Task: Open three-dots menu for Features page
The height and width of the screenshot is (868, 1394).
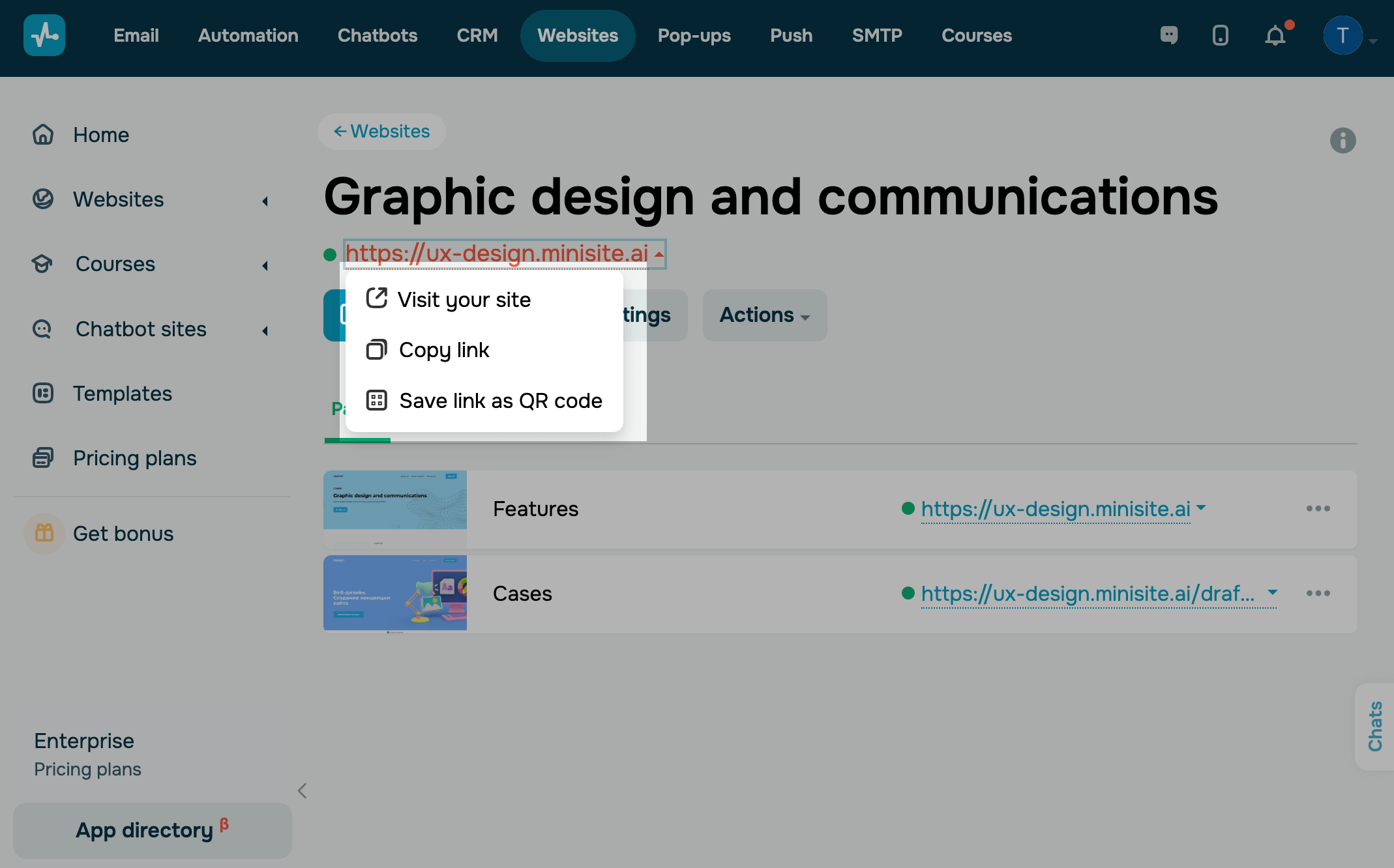Action: tap(1318, 509)
